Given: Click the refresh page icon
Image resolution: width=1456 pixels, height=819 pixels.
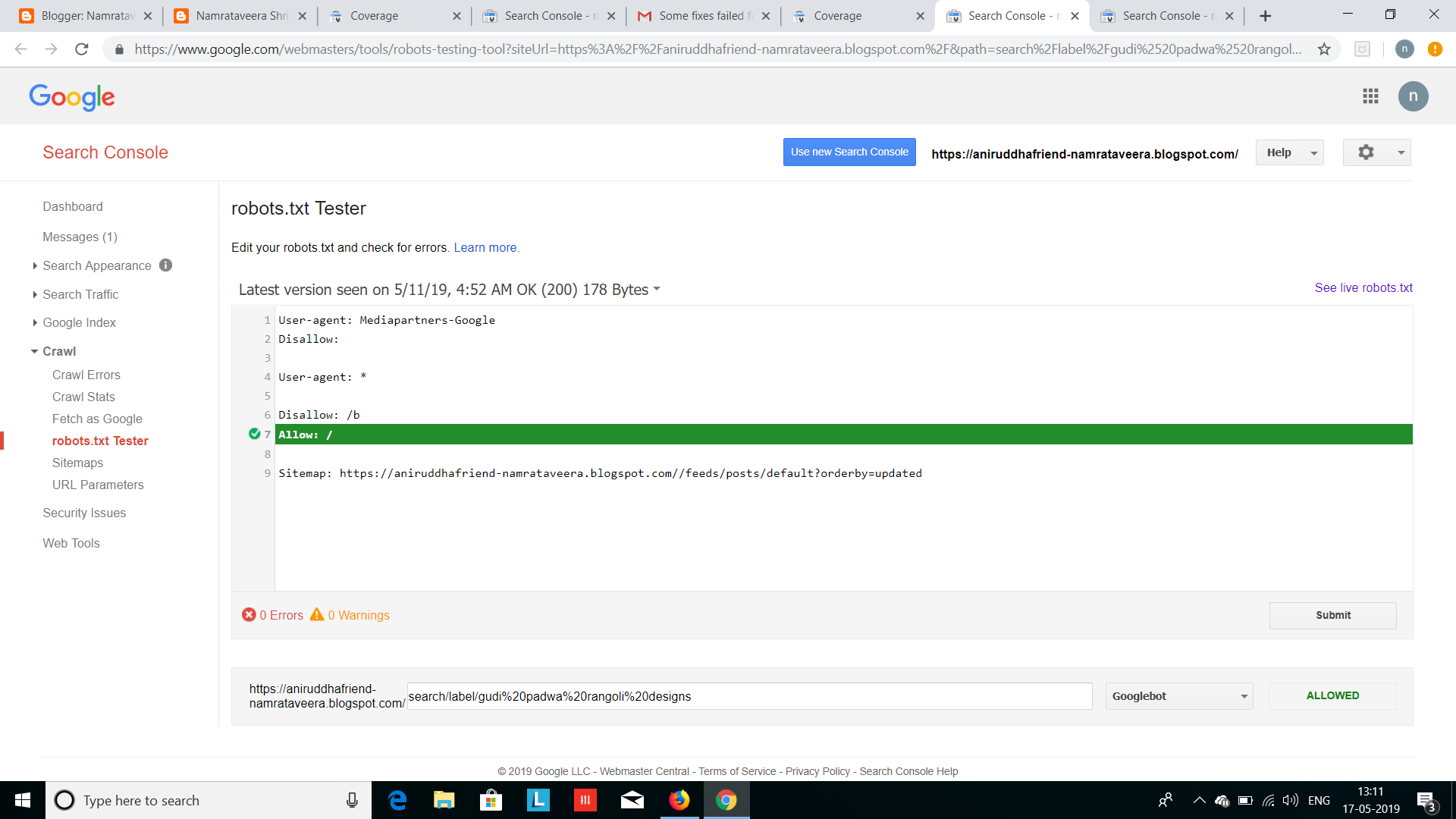Looking at the screenshot, I should [84, 49].
